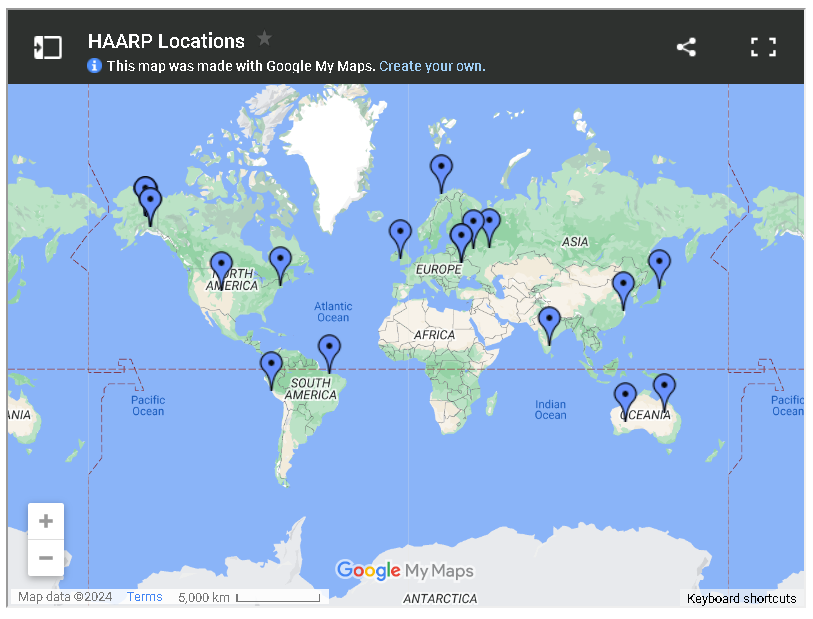Select the eastern Australia location pin
813x619 pixels.
[664, 389]
